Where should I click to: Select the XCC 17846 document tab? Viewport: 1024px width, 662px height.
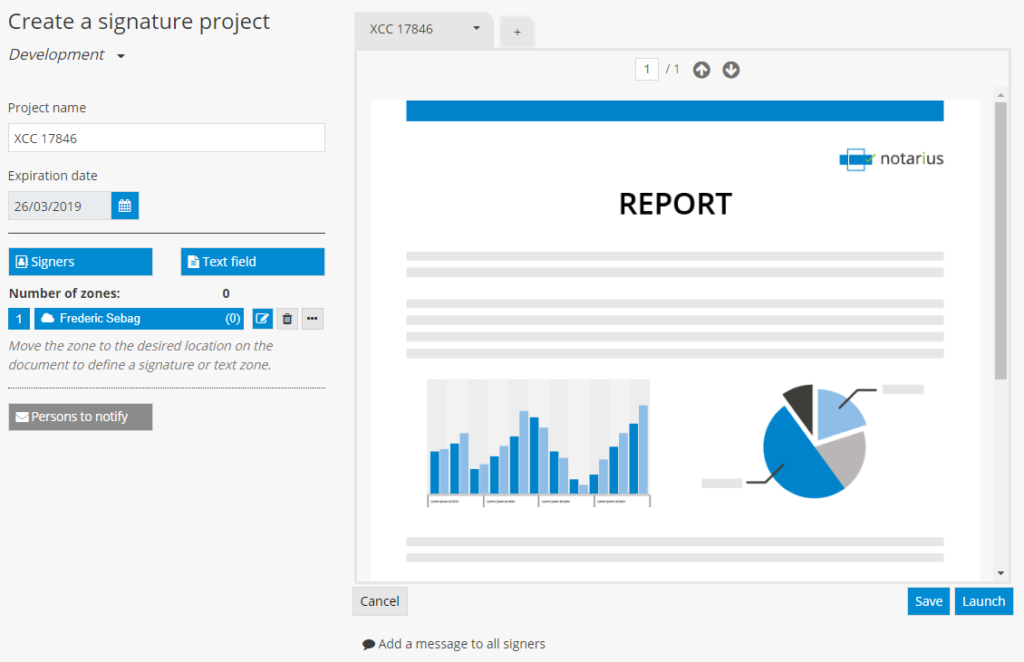401,29
